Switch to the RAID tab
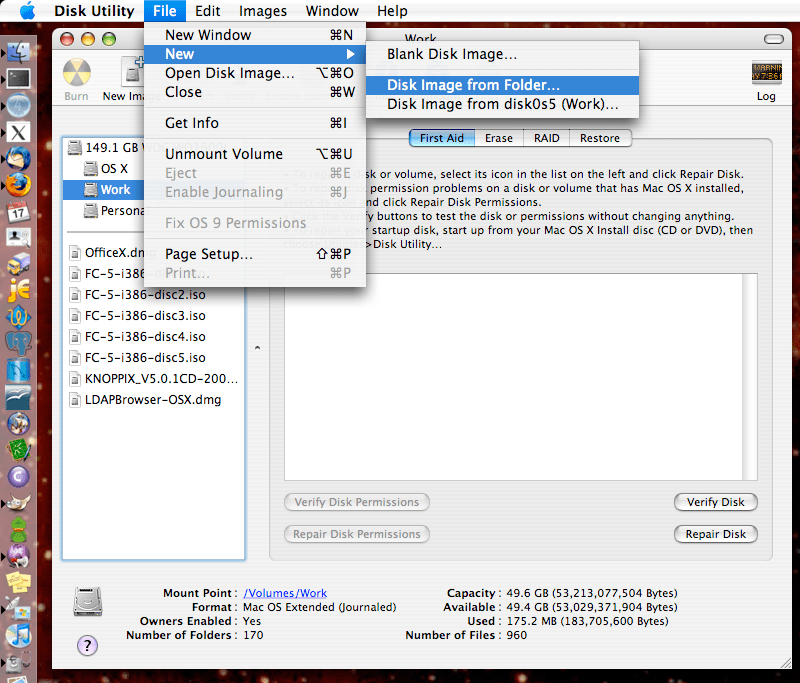Viewport: 800px width, 683px height. (x=546, y=138)
